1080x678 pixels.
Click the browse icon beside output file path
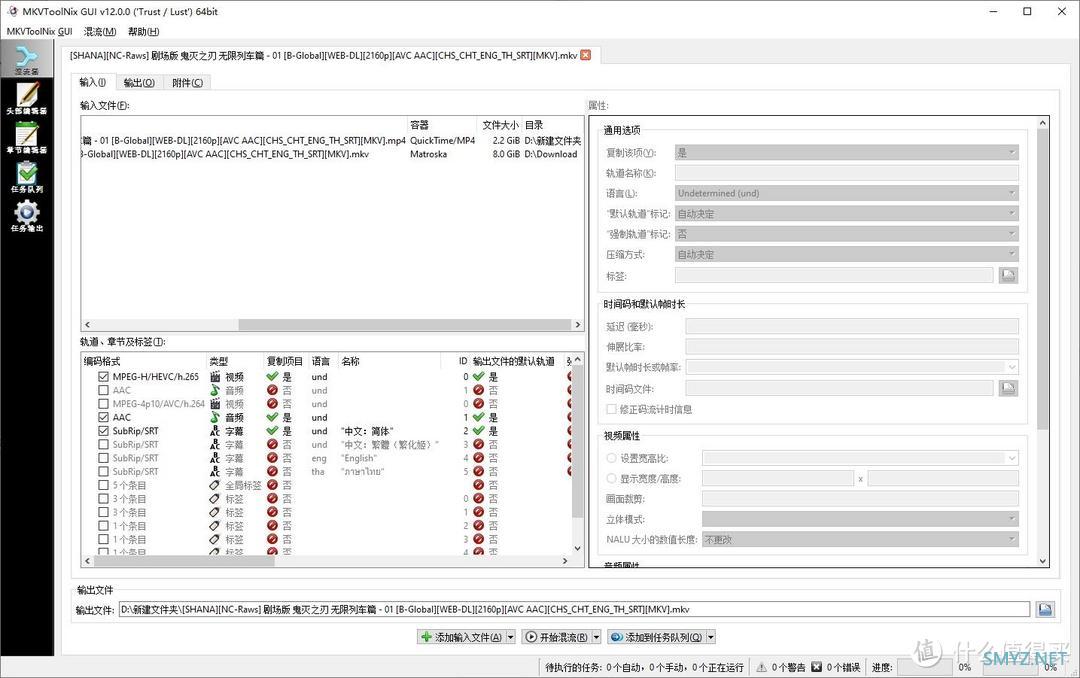pyautogui.click(x=1044, y=609)
